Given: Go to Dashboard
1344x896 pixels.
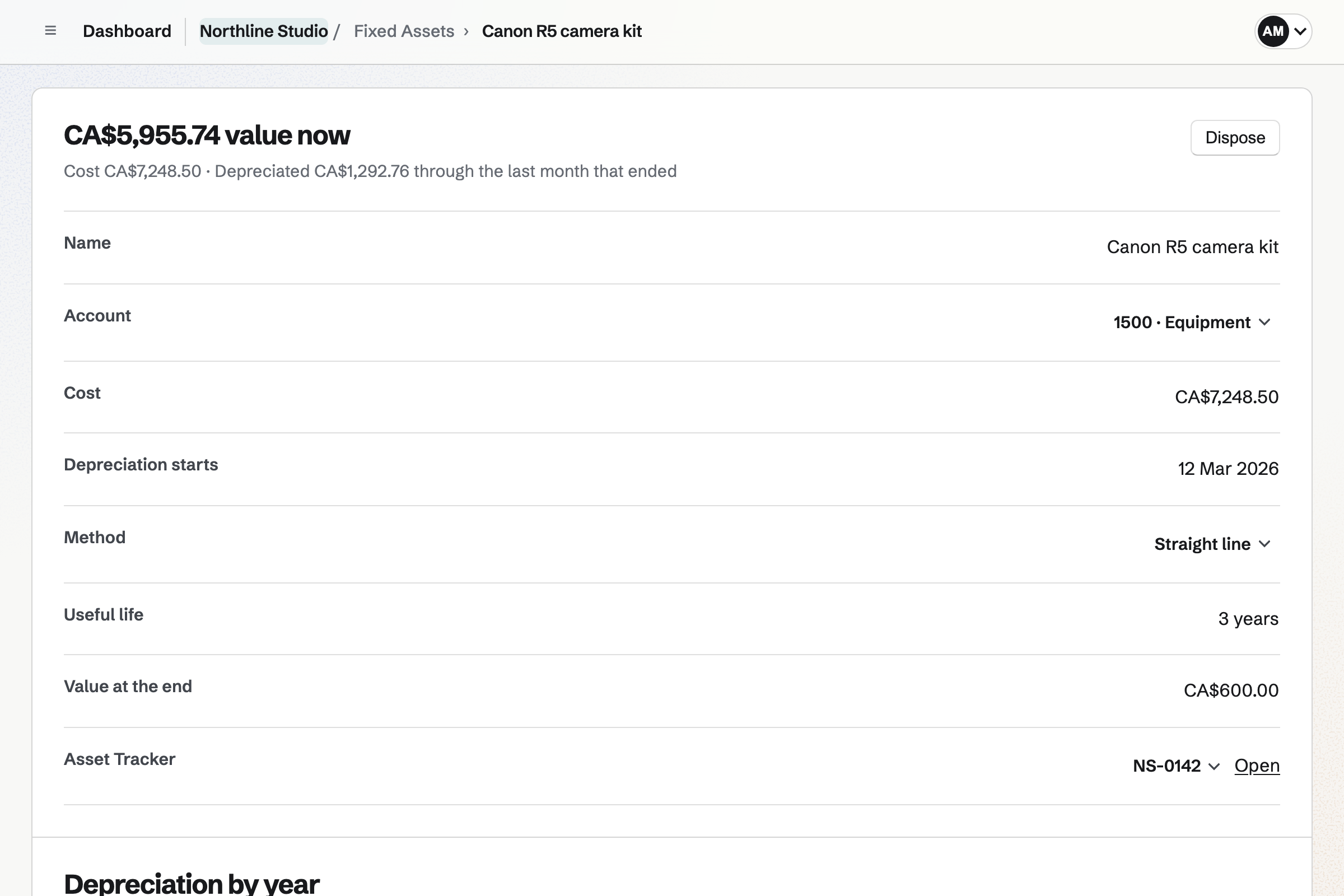Looking at the screenshot, I should [x=127, y=31].
